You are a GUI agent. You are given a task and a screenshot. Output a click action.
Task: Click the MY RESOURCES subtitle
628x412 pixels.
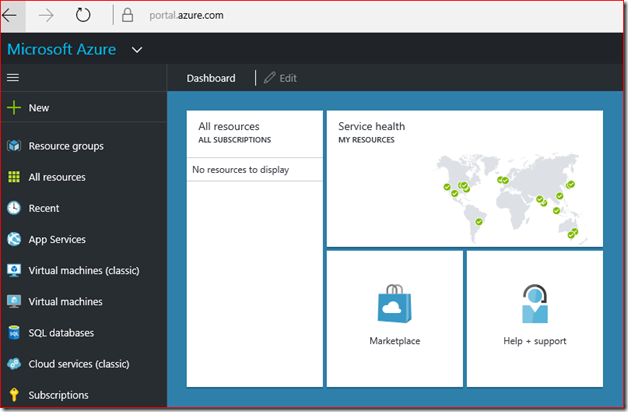[366, 140]
